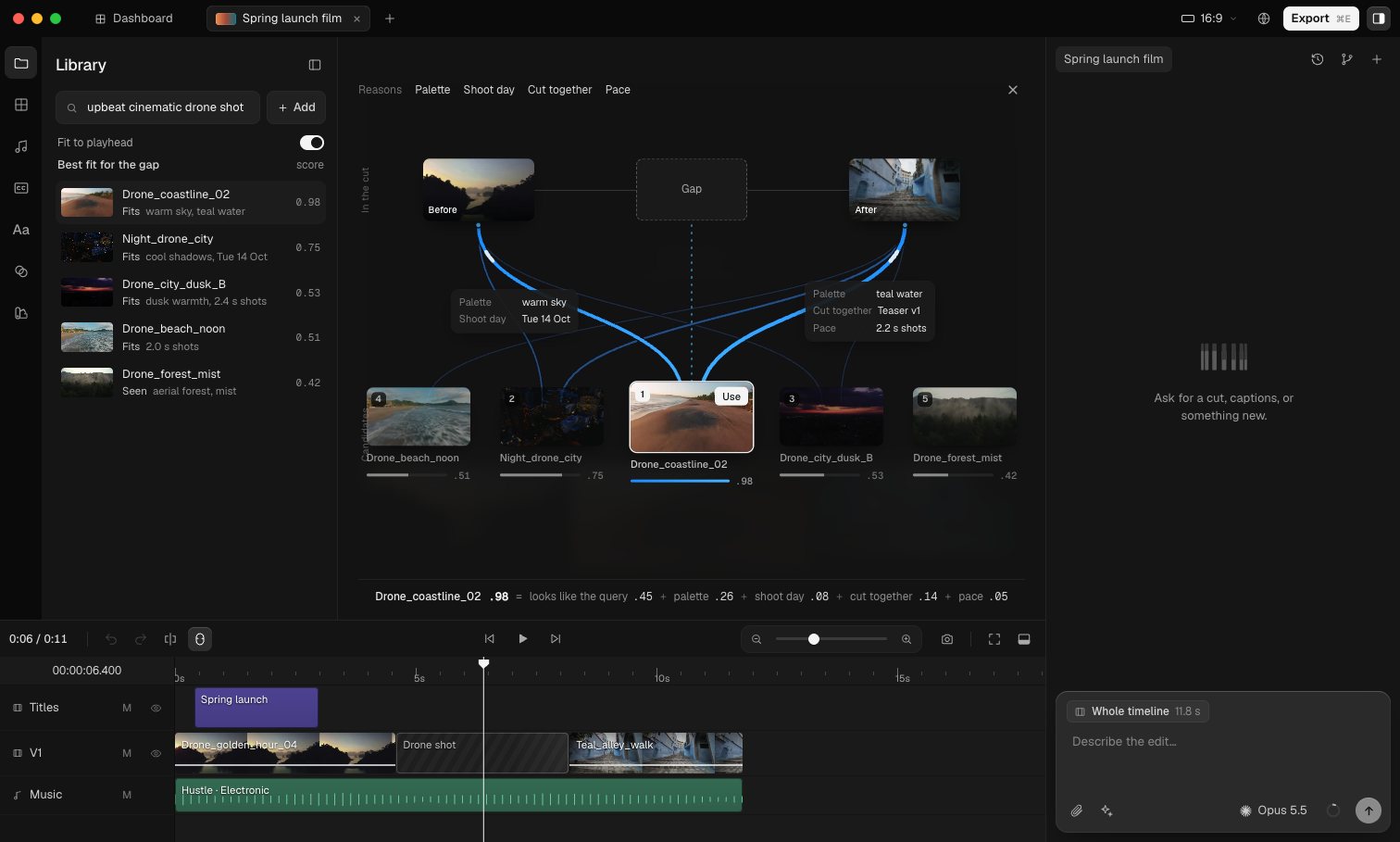The width and height of the screenshot is (1400, 842).
Task: Click the Export button
Action: [x=1320, y=19]
